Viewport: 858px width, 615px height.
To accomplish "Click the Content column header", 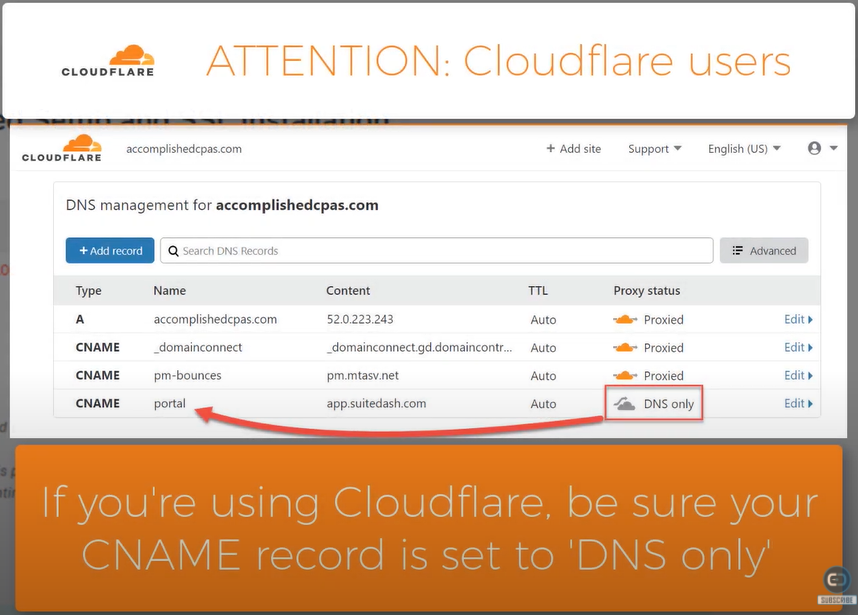I will click(x=348, y=291).
